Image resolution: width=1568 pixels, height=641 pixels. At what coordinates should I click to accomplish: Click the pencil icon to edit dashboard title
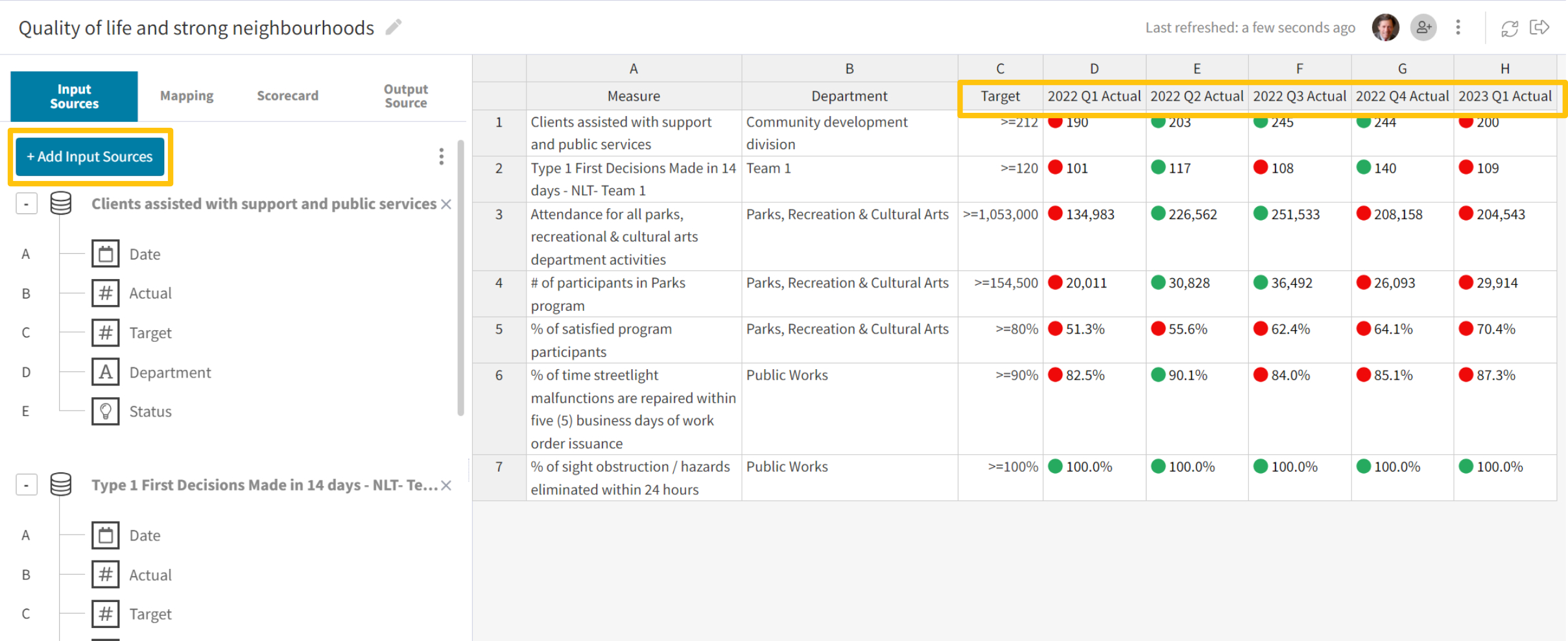tap(394, 27)
